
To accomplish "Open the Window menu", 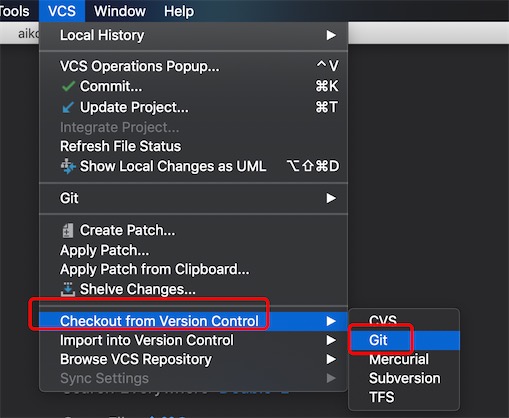I will click(x=120, y=11).
